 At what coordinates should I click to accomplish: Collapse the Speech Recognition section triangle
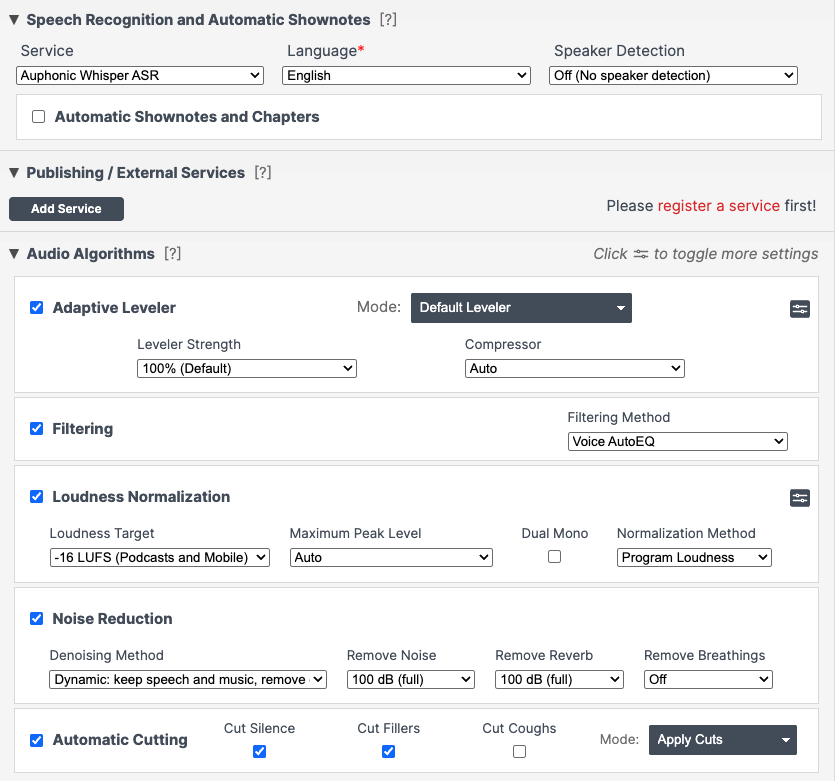click(x=14, y=20)
